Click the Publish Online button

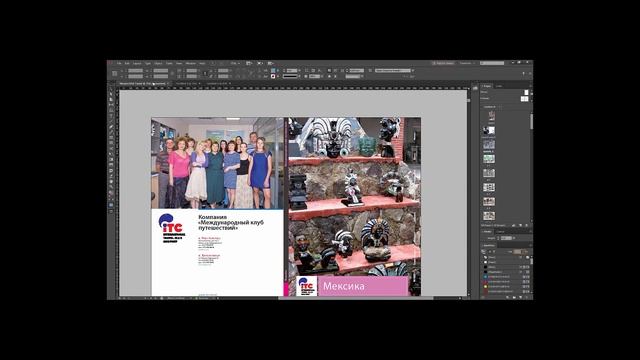pos(443,63)
